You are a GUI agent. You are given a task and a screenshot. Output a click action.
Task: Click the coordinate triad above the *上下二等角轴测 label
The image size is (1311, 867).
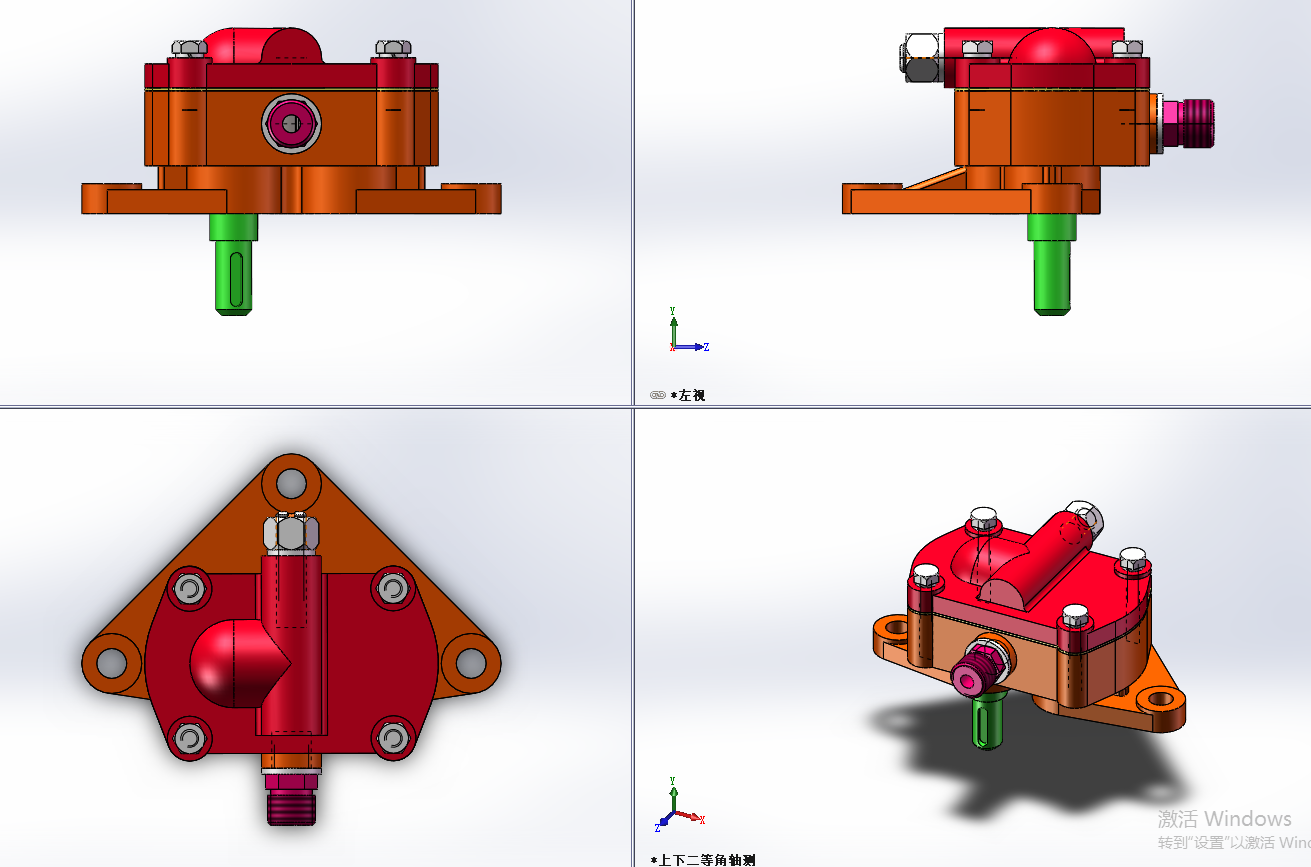pyautogui.click(x=680, y=804)
